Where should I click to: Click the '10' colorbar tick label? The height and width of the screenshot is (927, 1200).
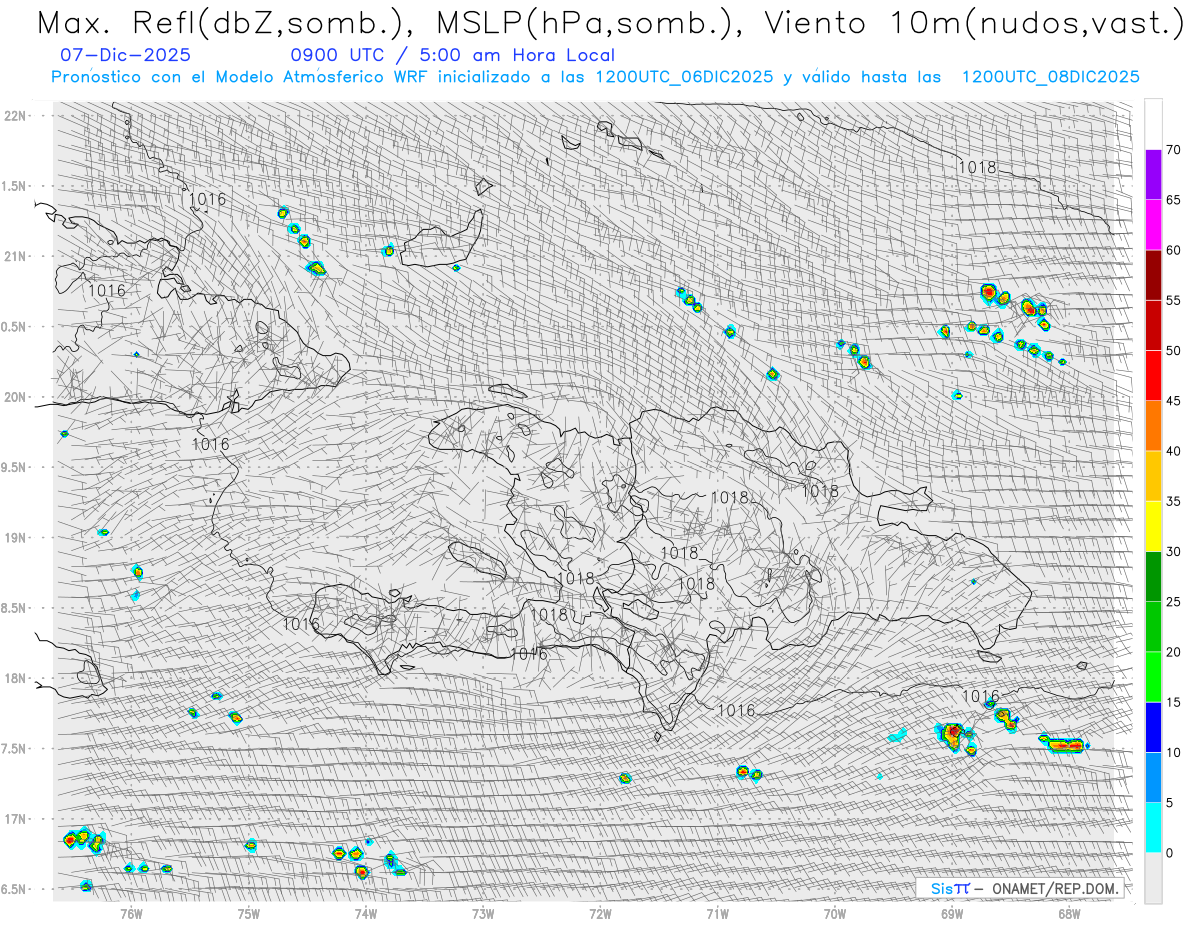pos(1174,752)
